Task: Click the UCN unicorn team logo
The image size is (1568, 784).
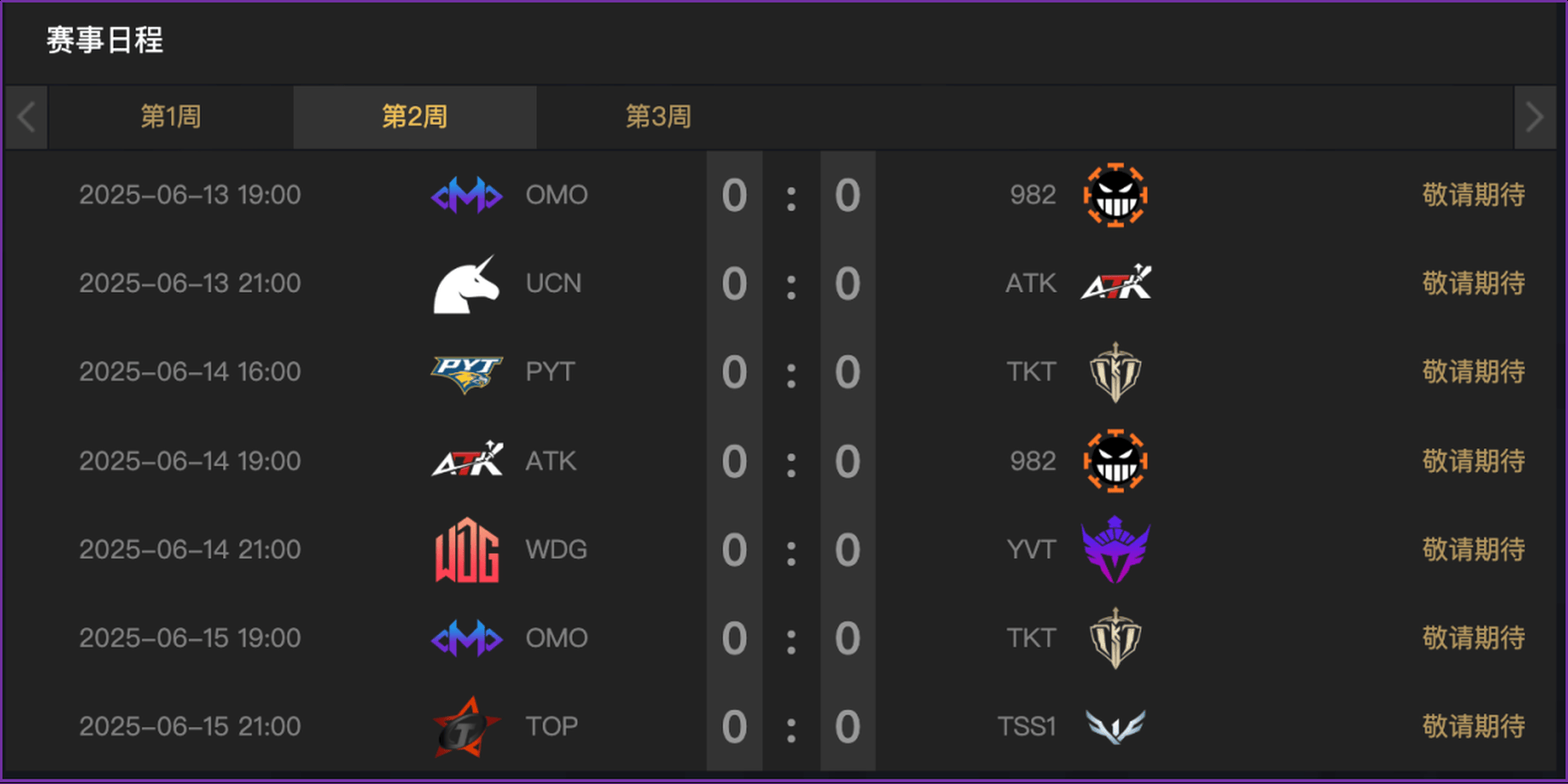Action: (466, 285)
